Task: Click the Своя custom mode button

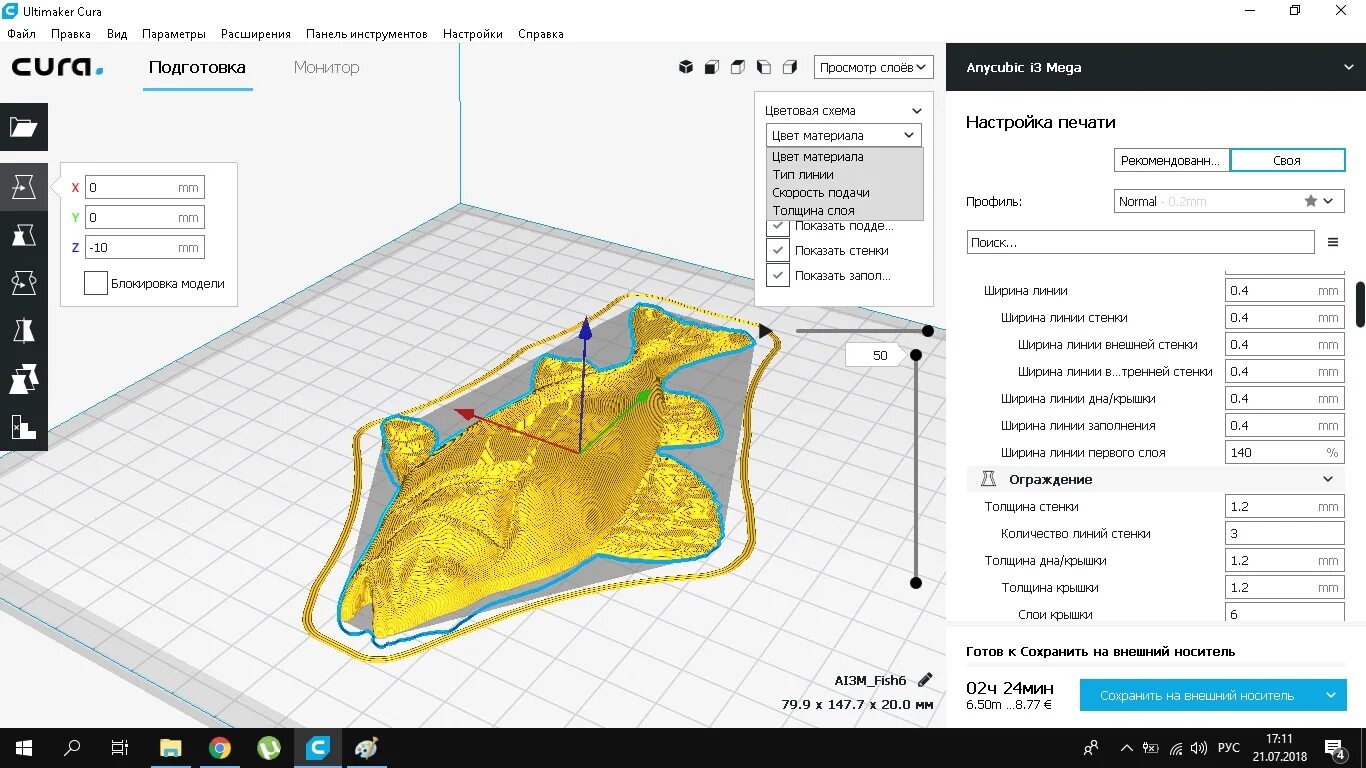Action: [x=1287, y=160]
